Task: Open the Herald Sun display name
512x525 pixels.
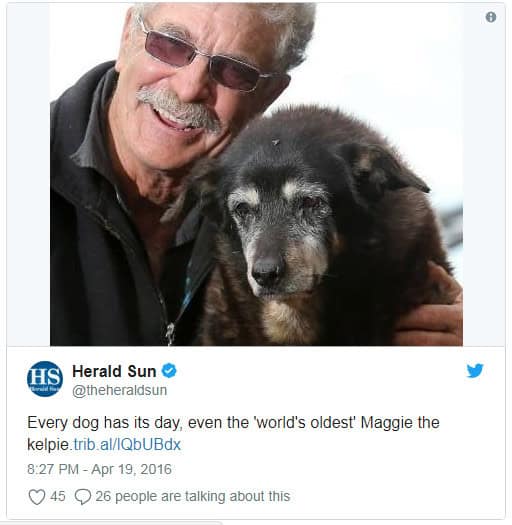Action: [x=114, y=371]
